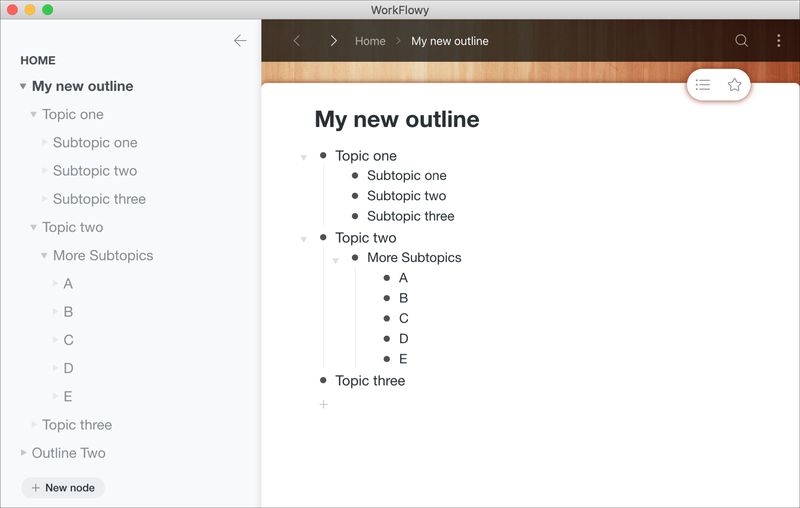The height and width of the screenshot is (508, 800).
Task: Expand Subtopic one triangle in sidebar
Action: [x=44, y=142]
